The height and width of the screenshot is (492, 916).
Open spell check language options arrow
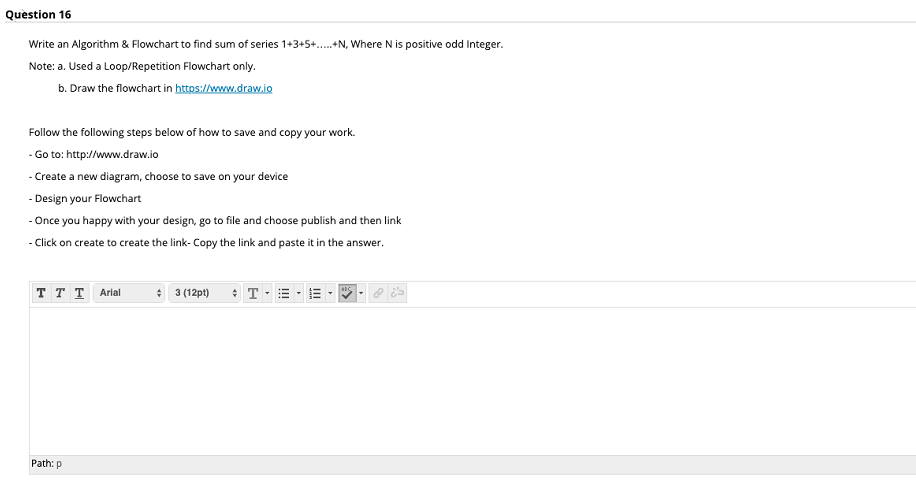tap(361, 293)
